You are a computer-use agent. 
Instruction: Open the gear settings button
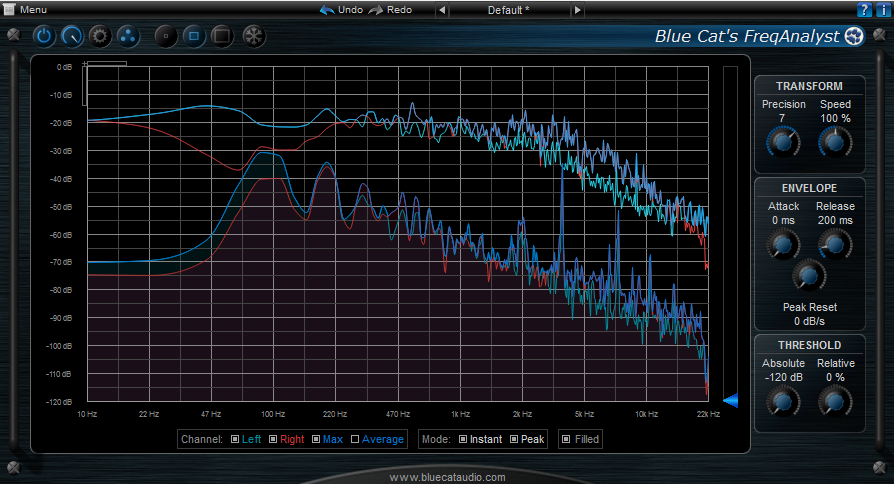tap(100, 36)
